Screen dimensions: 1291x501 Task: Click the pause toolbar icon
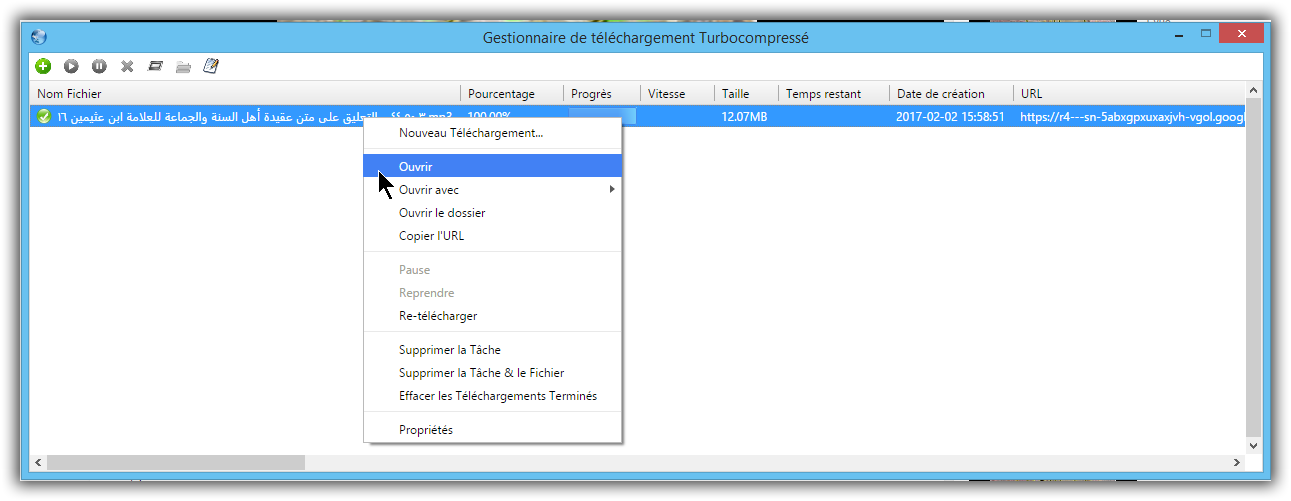99,66
